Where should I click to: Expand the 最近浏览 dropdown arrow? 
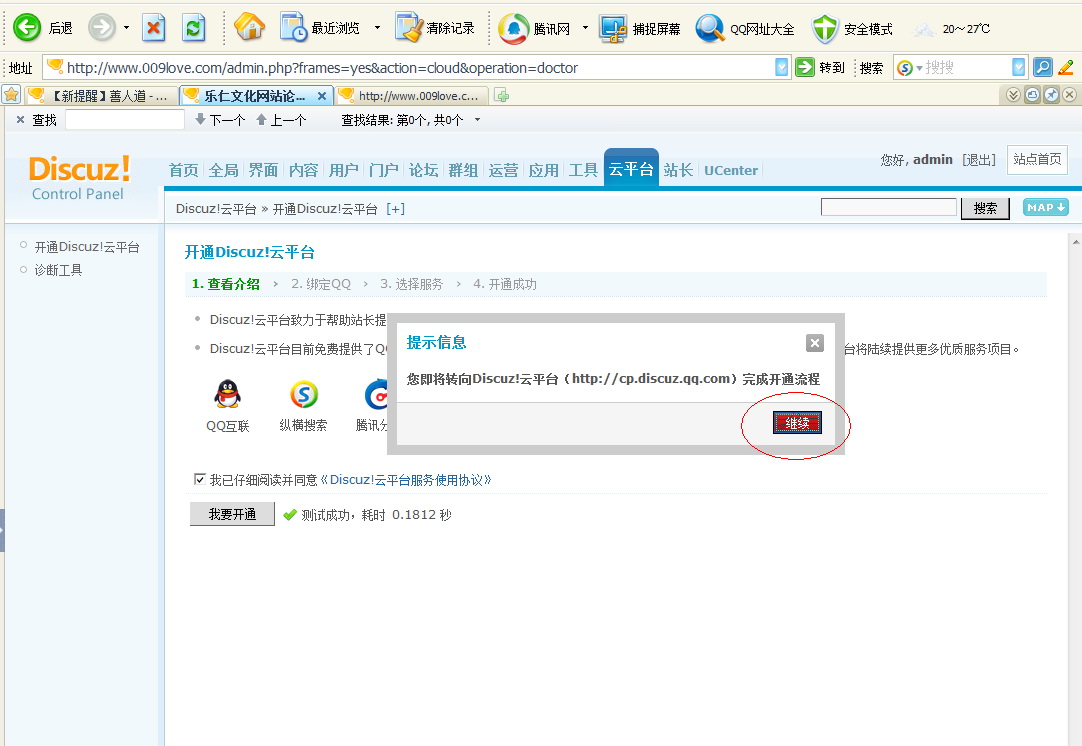(377, 28)
